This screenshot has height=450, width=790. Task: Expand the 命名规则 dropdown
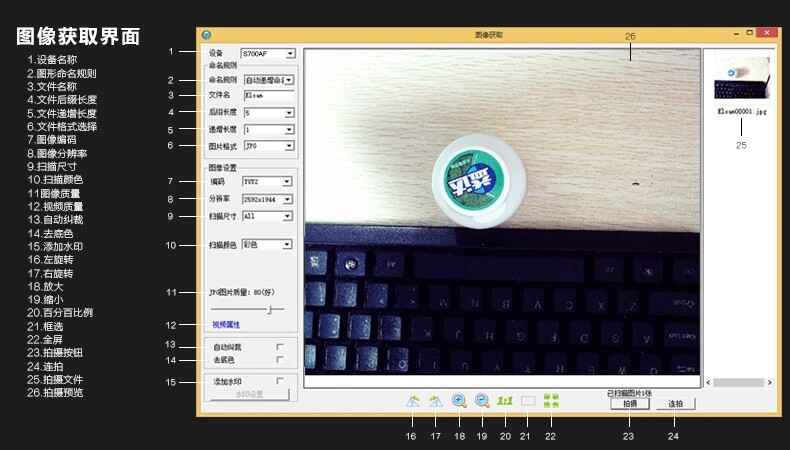[x=269, y=80]
